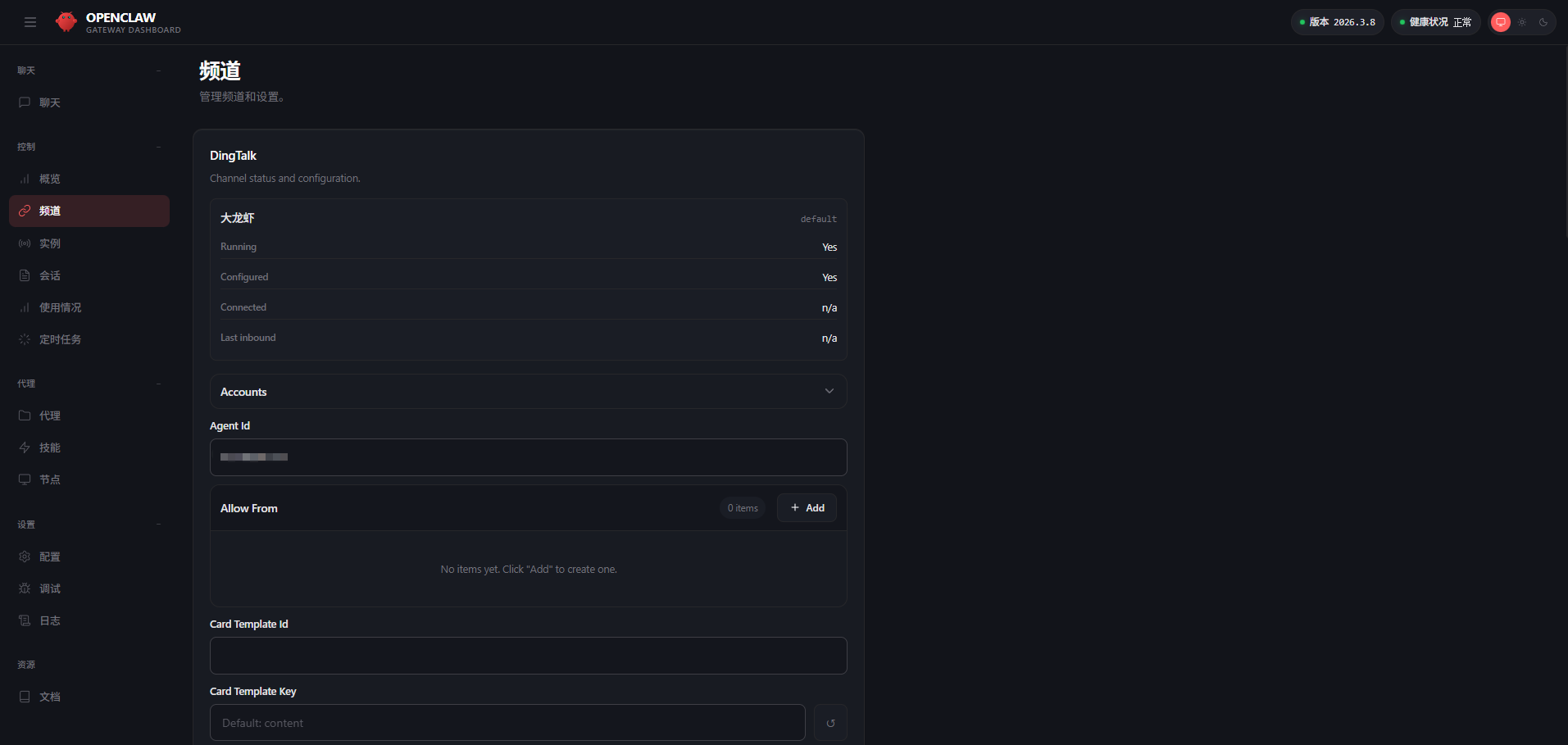Open 会话 sessions in sidebar

point(89,275)
